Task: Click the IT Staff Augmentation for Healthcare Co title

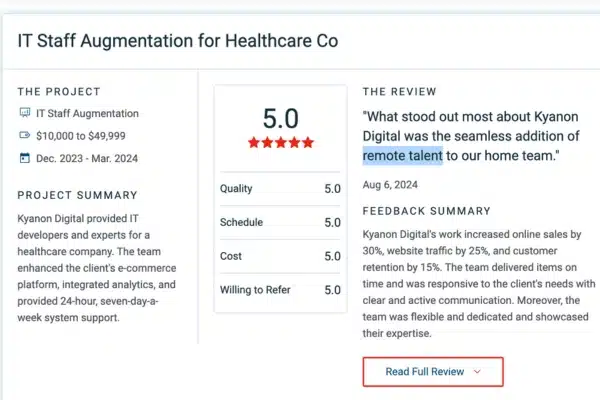Action: point(178,41)
